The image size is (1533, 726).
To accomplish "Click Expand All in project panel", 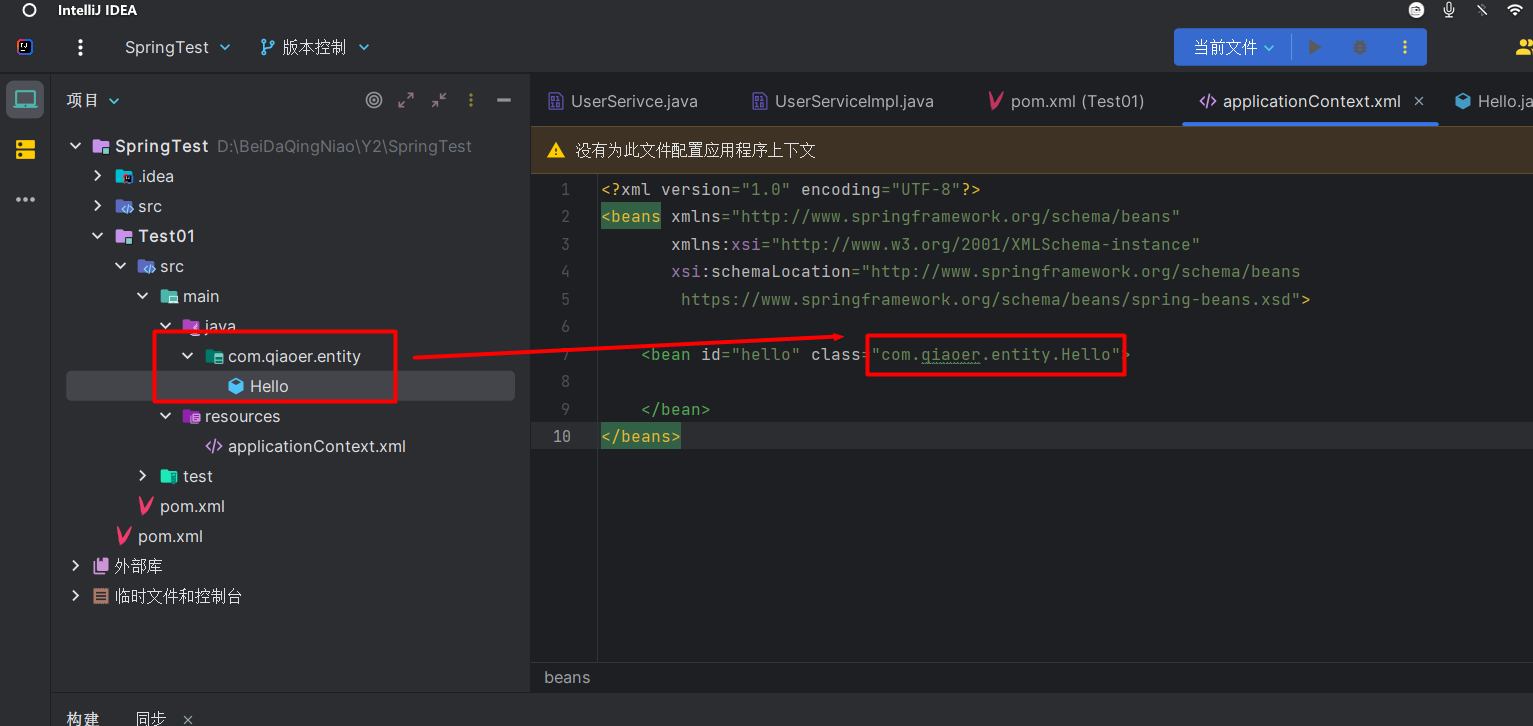I will click(406, 100).
